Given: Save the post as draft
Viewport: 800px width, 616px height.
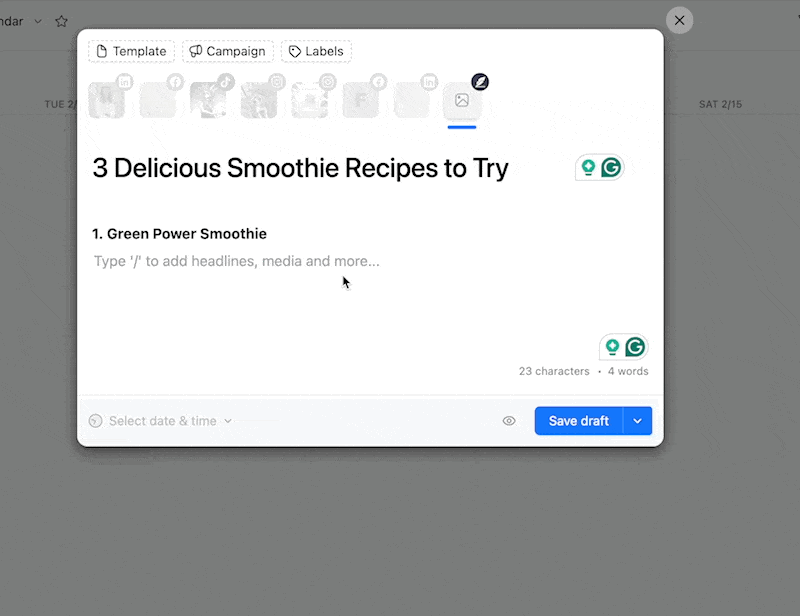Looking at the screenshot, I should coord(579,421).
